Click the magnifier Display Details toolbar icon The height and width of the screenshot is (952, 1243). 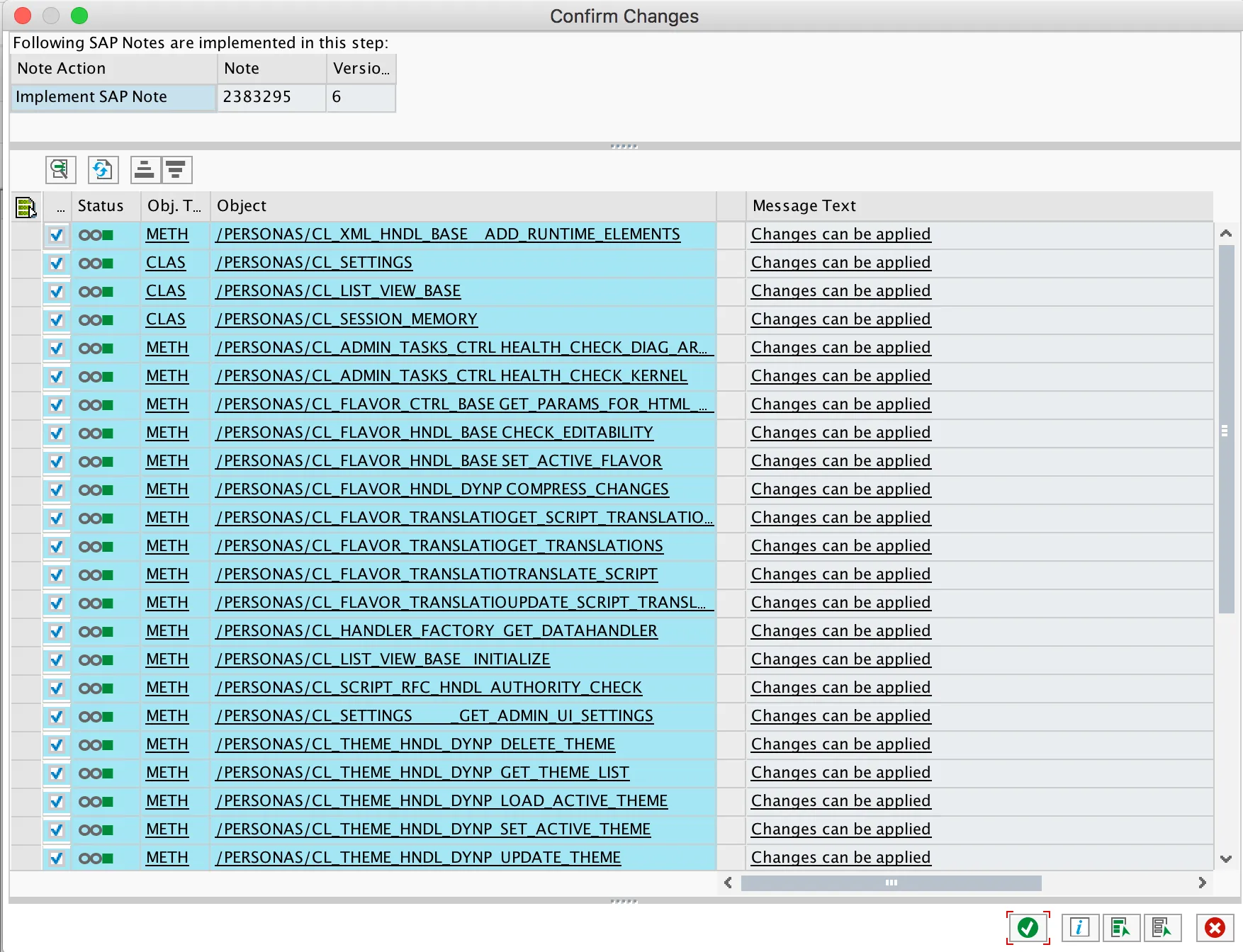point(60,170)
